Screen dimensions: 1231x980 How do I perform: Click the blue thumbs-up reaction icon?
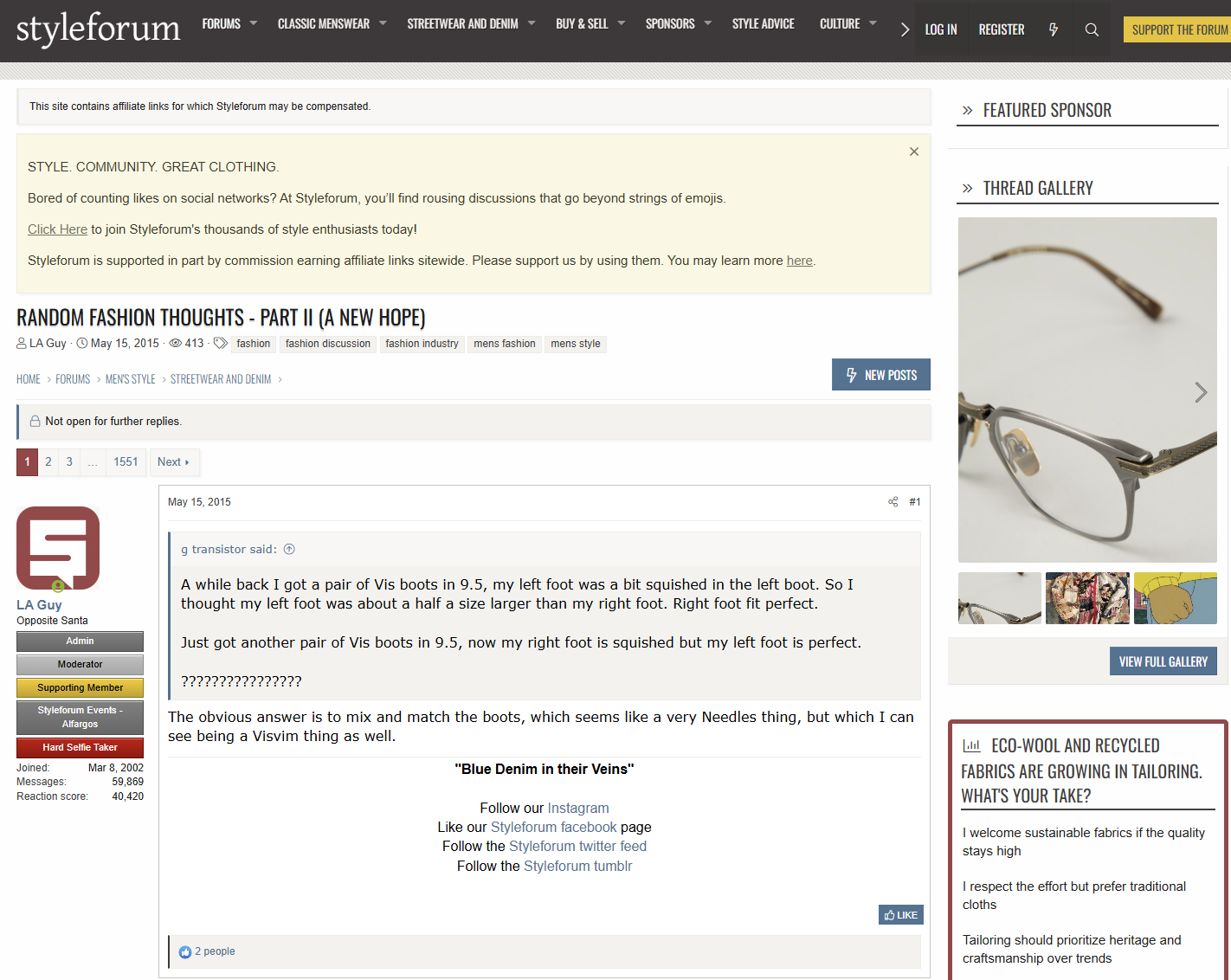pyautogui.click(x=185, y=951)
